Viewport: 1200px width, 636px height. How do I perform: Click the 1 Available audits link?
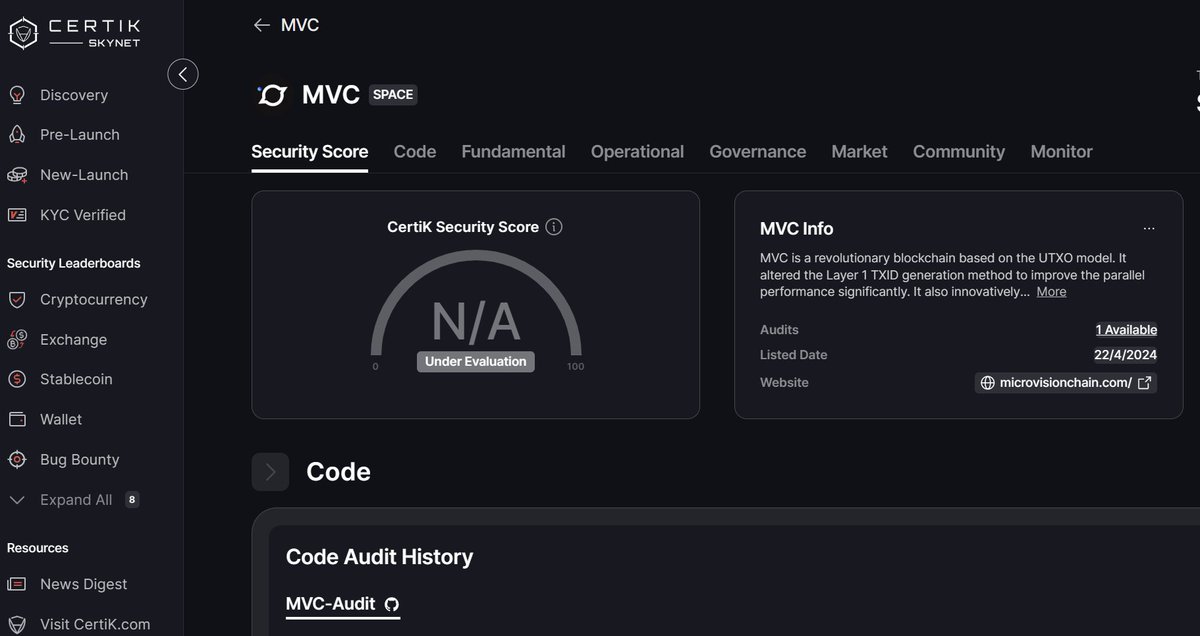click(1126, 330)
